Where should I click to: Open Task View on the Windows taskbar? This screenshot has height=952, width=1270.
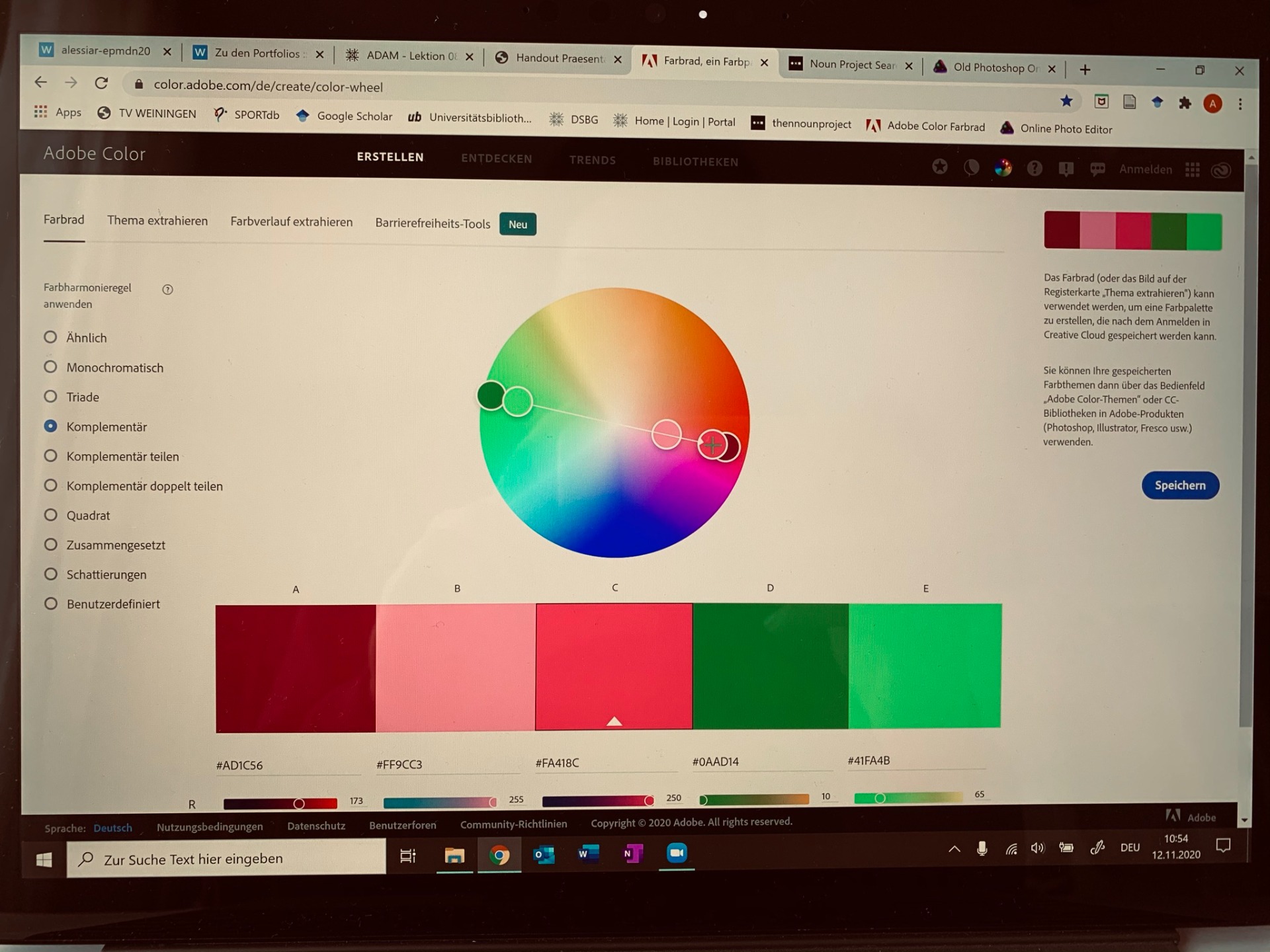coord(408,855)
